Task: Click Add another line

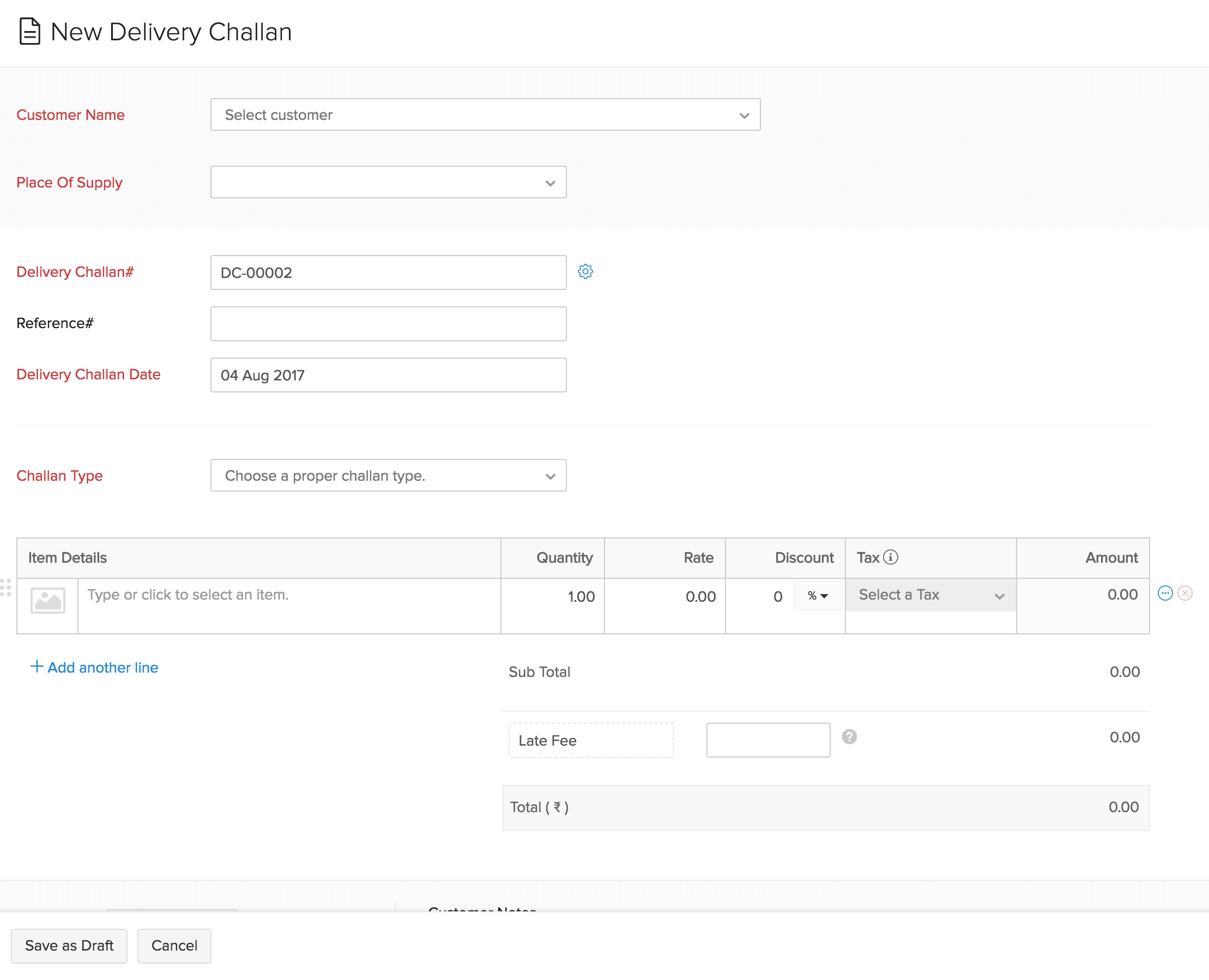Action: click(x=94, y=667)
